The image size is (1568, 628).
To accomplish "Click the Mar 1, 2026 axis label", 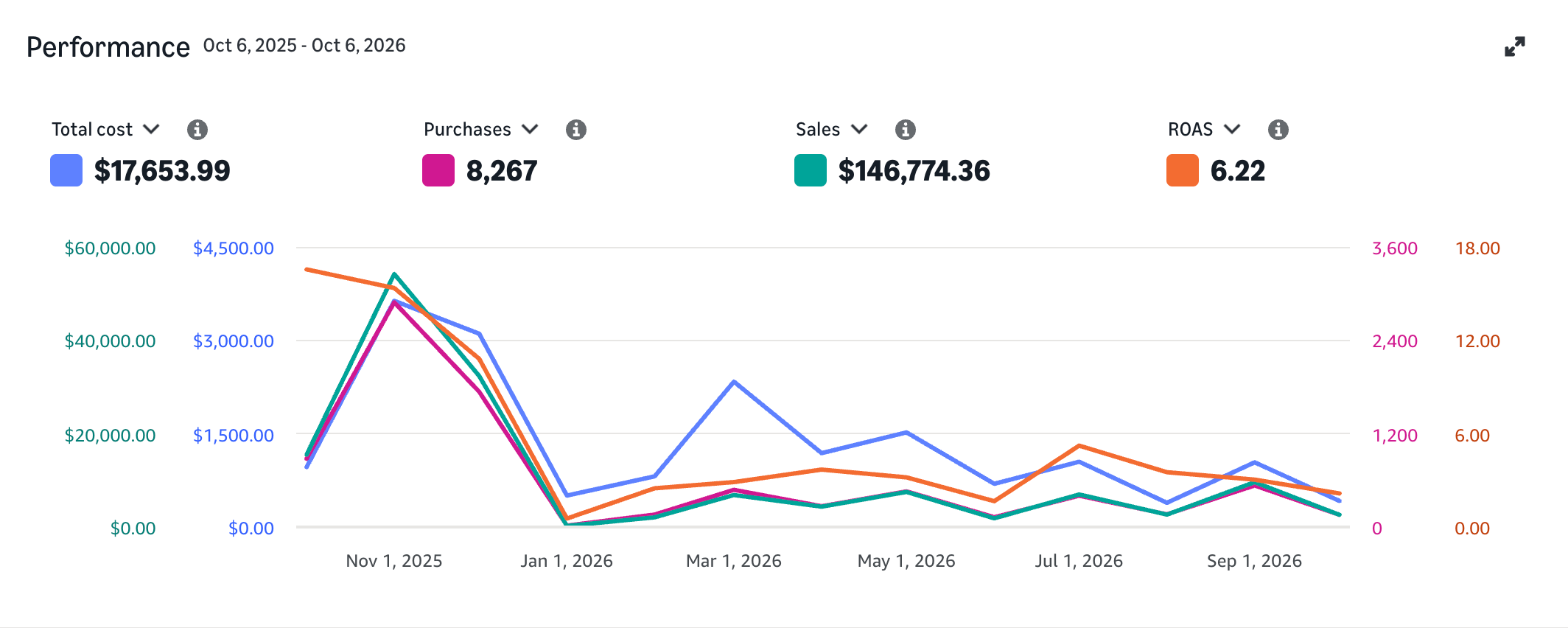I will 733,561.
